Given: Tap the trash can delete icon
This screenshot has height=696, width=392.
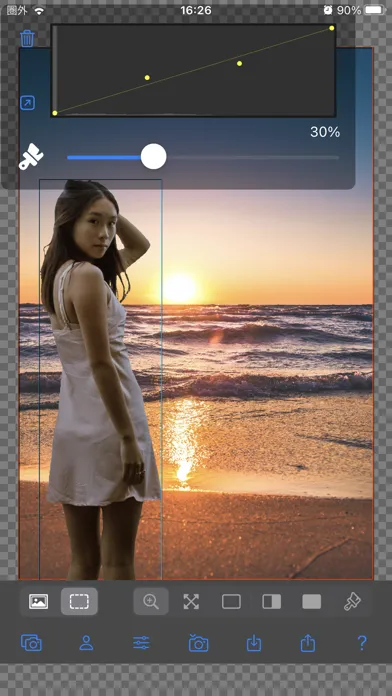Looking at the screenshot, I should point(27,39).
